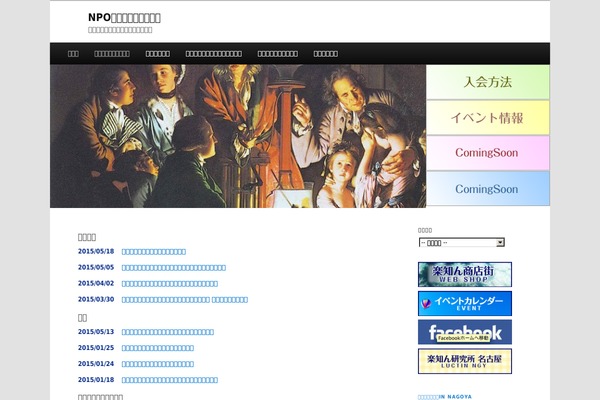Open the news link dated 2015/04/02
Image resolution: width=600 pixels, height=400 pixels.
170,284
